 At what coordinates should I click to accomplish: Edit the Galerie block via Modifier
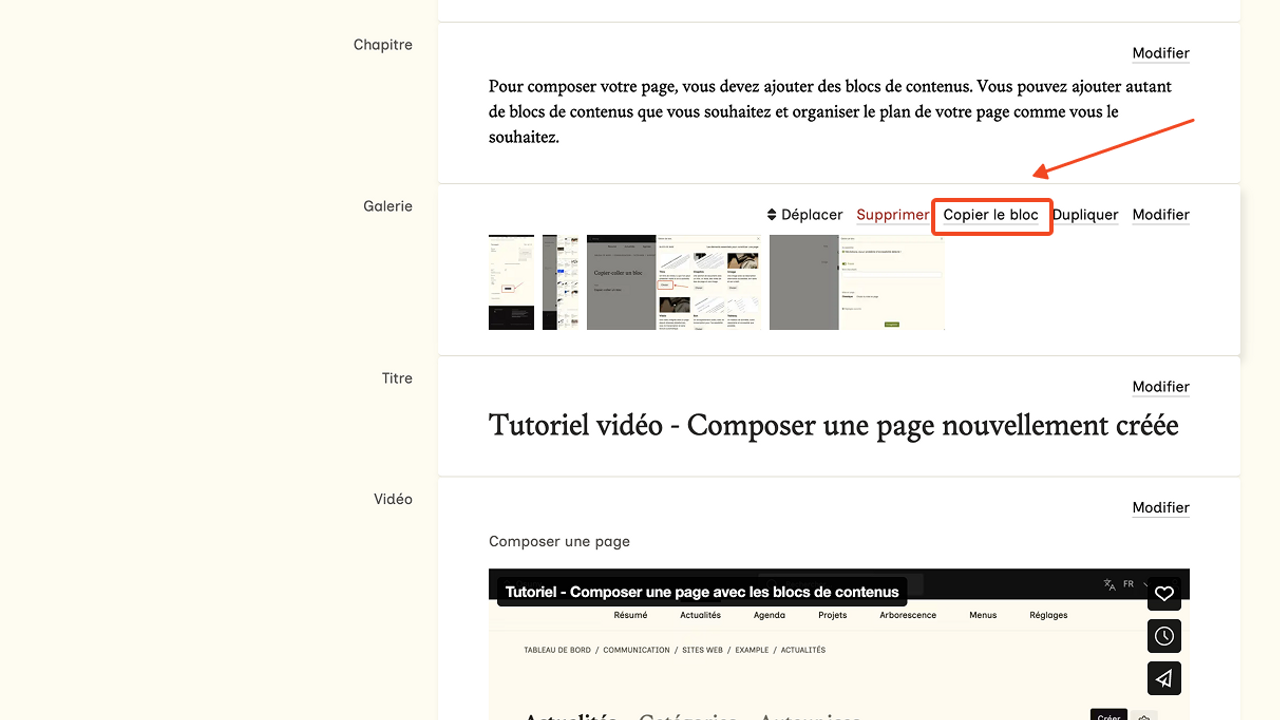1160,215
